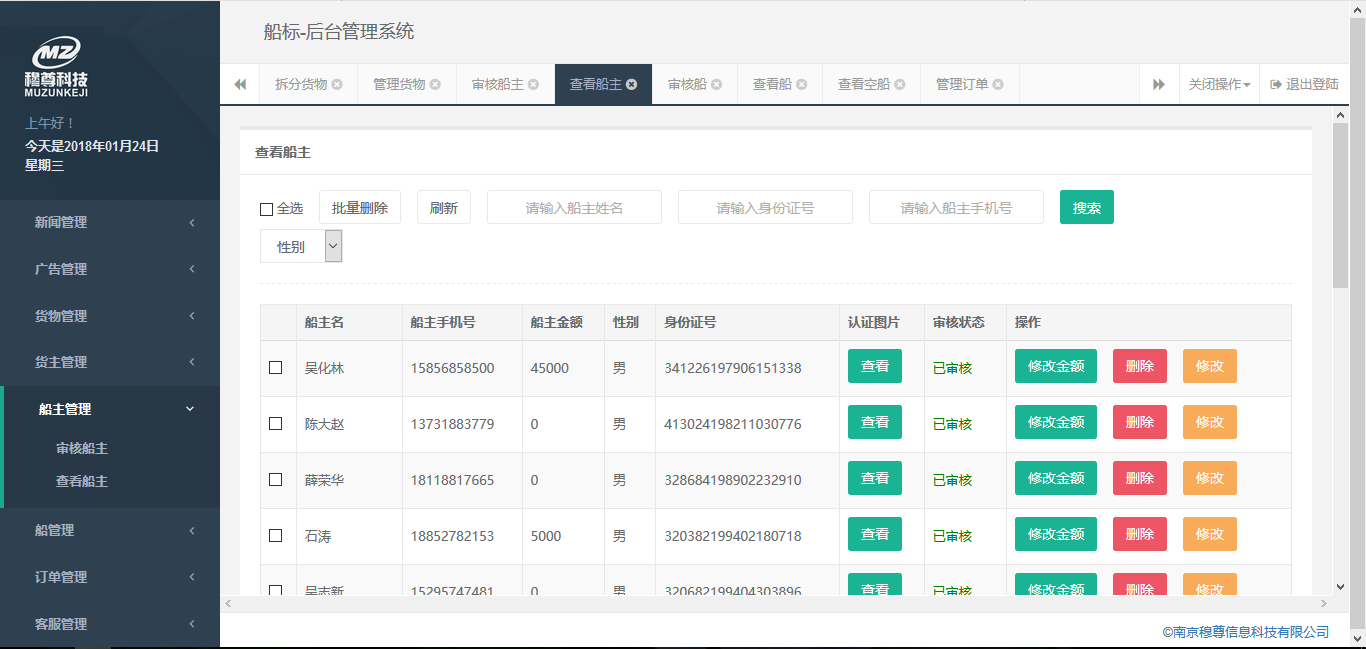The width and height of the screenshot is (1366, 649).
Task: Click the MZ Muzunkeji logo
Action: point(56,66)
